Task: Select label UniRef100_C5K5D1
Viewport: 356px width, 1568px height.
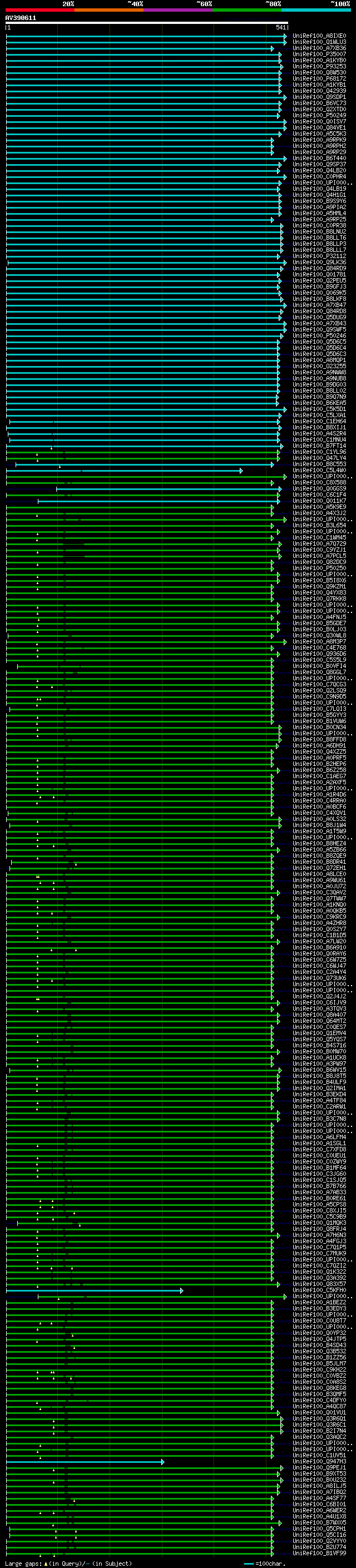Action: (x=319, y=409)
